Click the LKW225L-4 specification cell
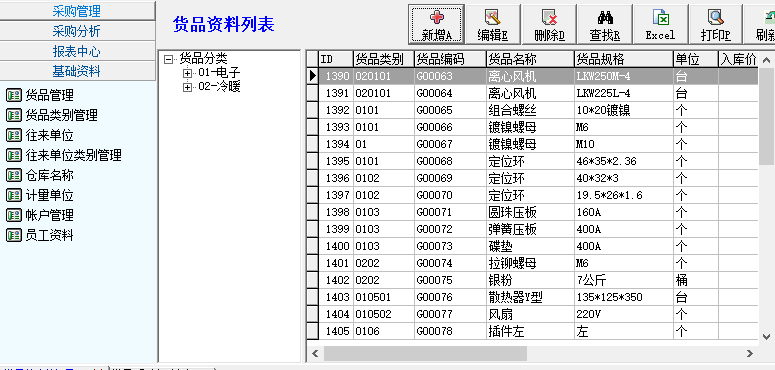775x370 pixels. [x=624, y=93]
